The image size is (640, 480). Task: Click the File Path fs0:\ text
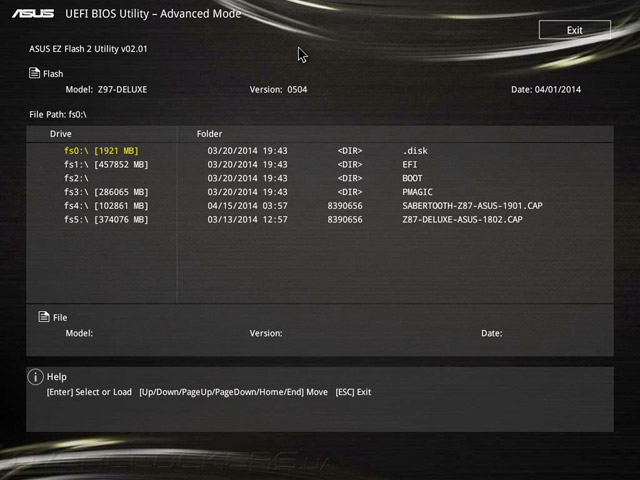pos(58,115)
